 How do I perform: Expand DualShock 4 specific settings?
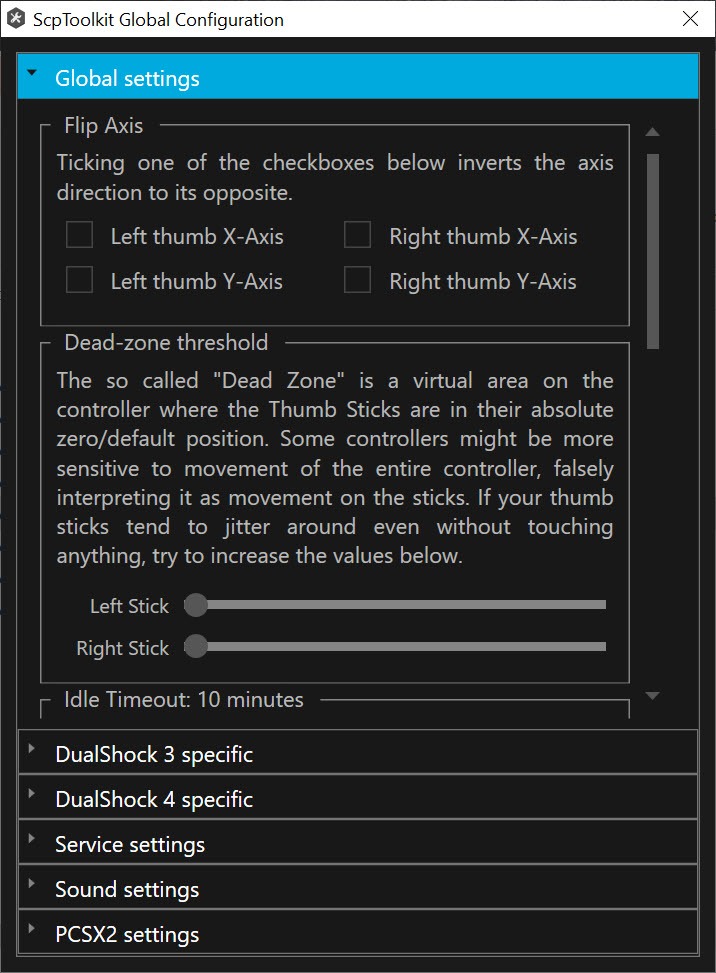pos(358,798)
